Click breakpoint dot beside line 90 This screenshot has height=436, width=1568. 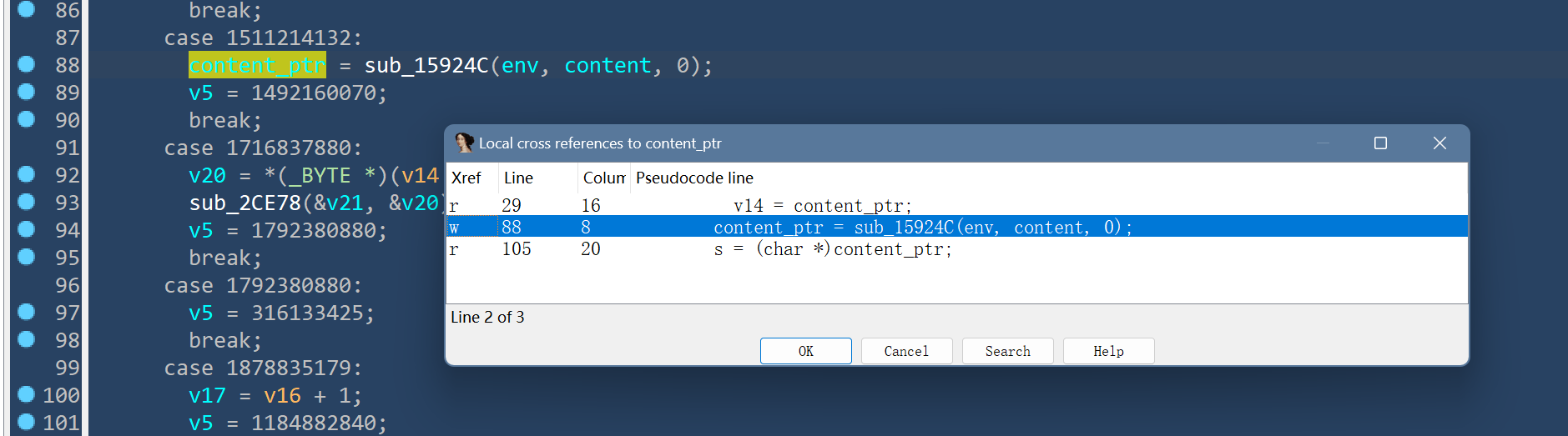tap(26, 119)
